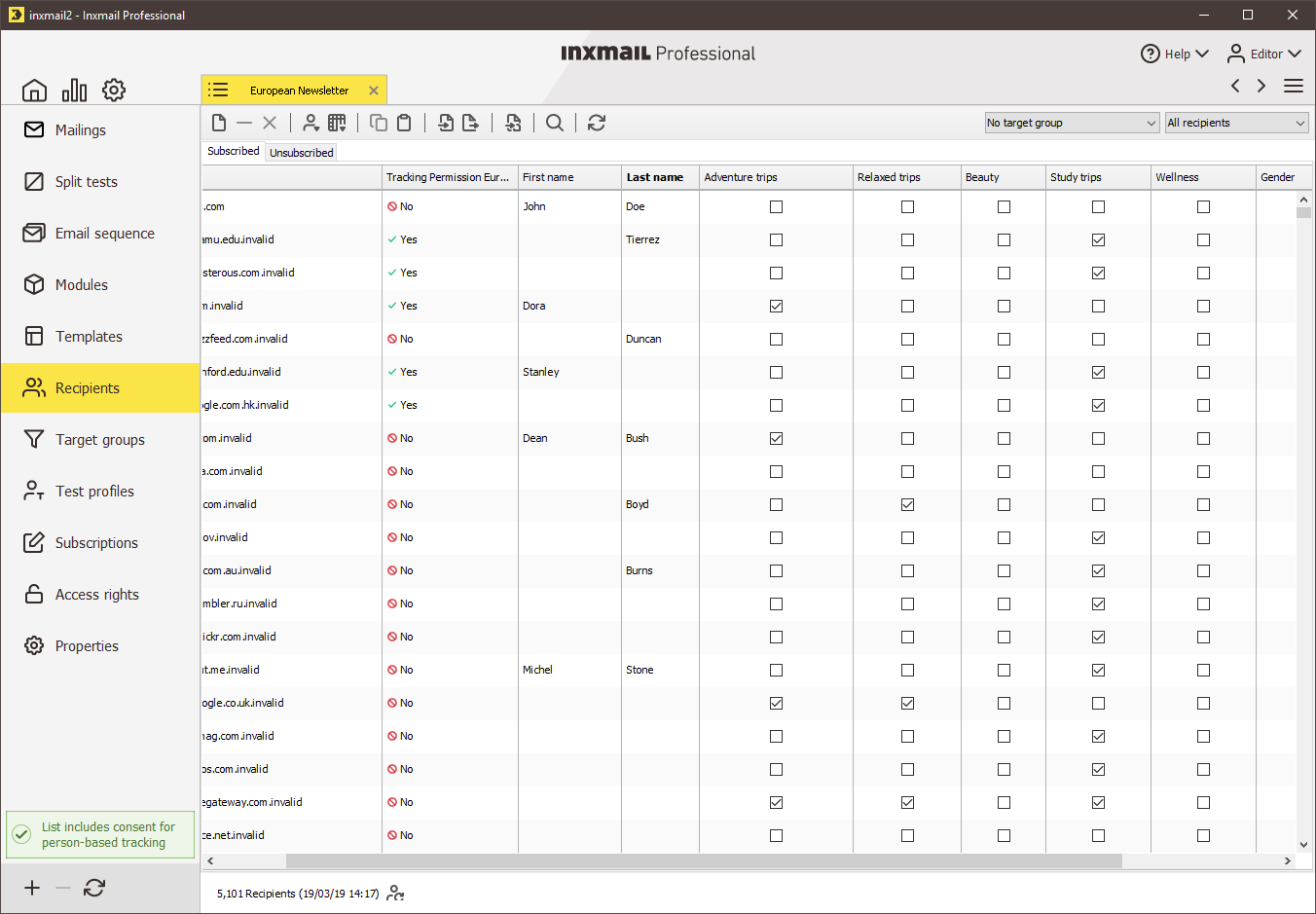
Task: Switch to the Subscribed tab
Action: [234, 151]
